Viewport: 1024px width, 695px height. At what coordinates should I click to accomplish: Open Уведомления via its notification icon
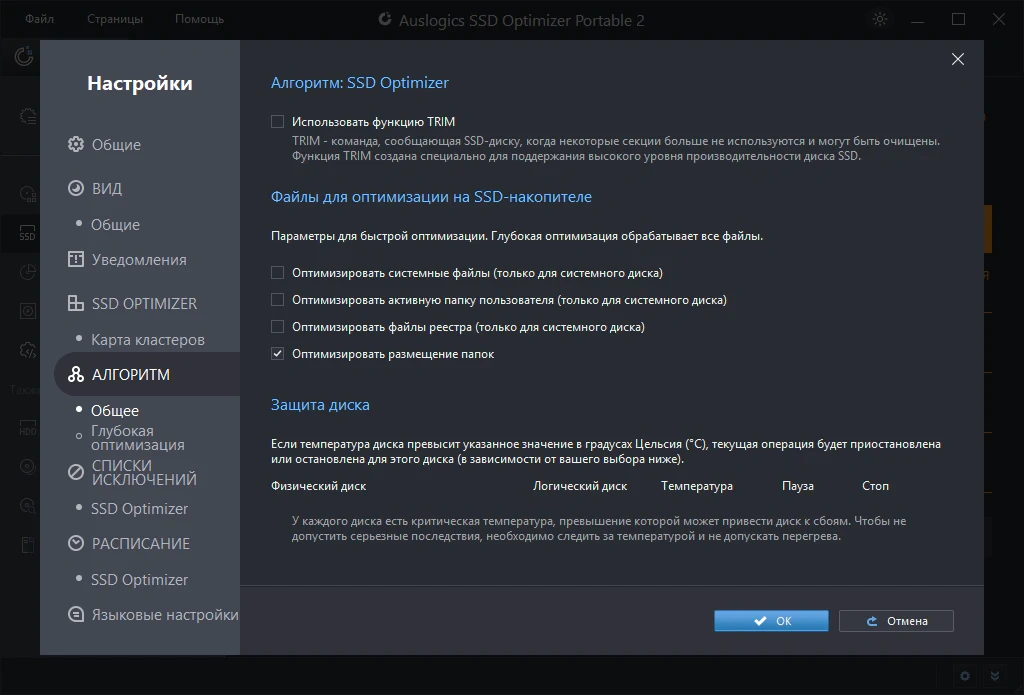(x=76, y=259)
